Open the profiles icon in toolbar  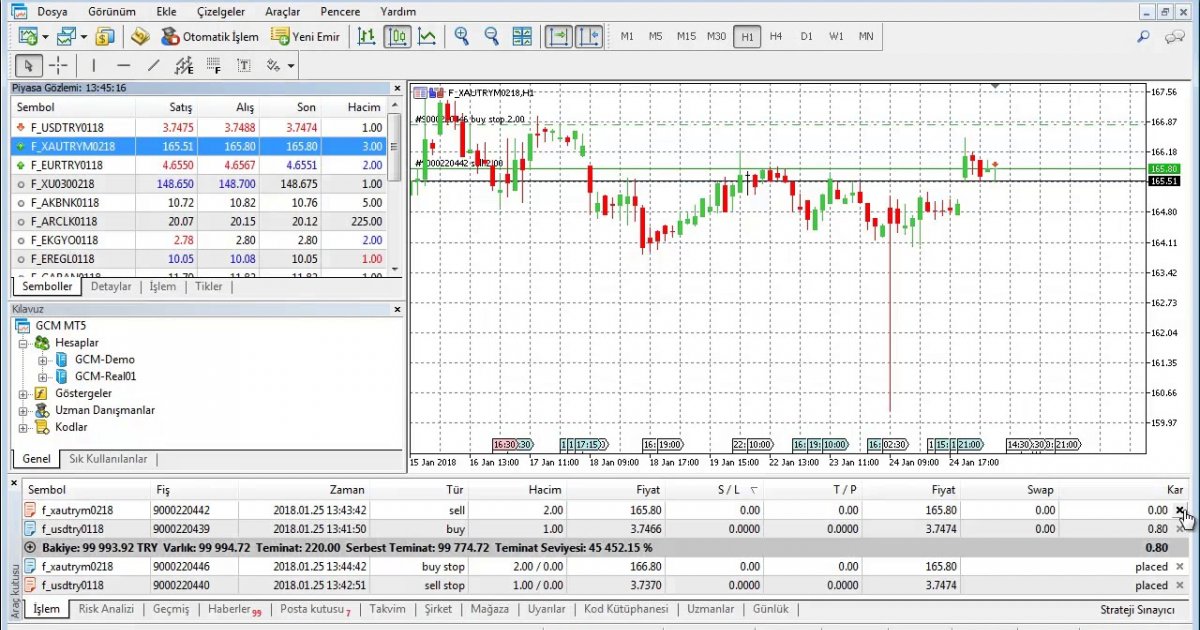[x=65, y=37]
